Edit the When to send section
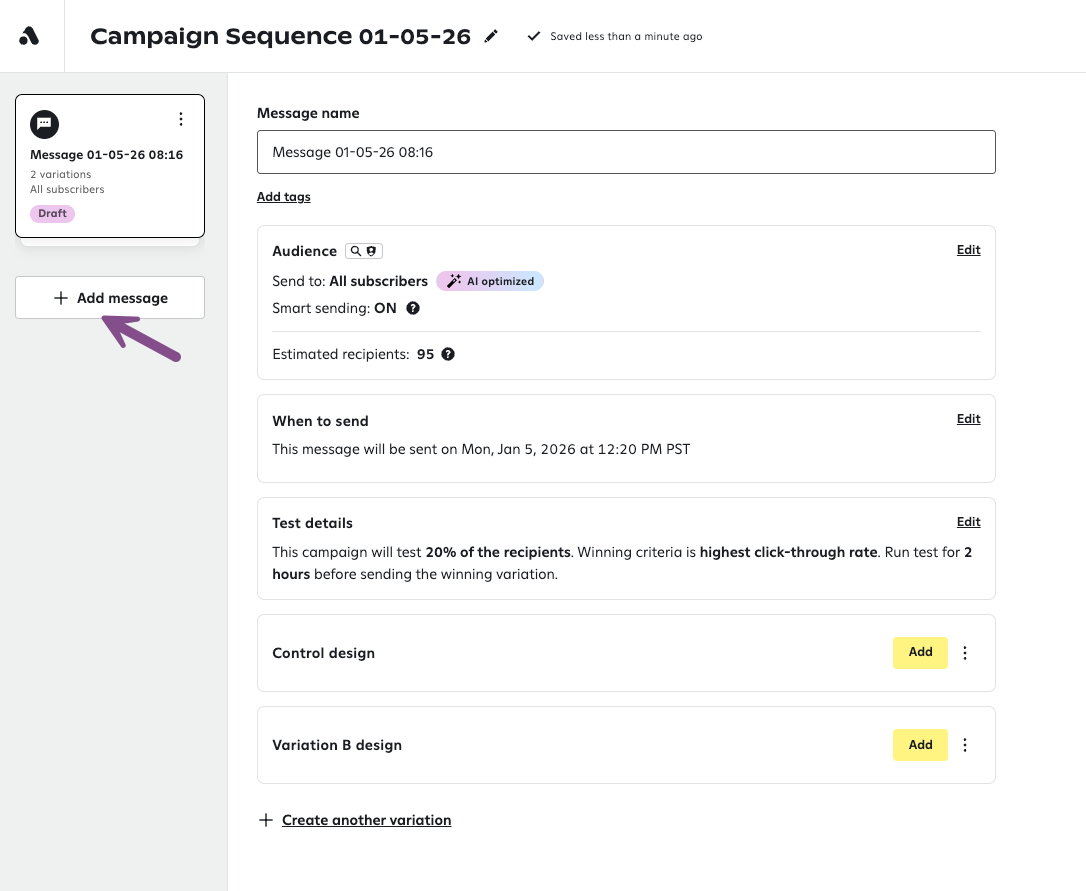This screenshot has height=891, width=1086. click(968, 419)
